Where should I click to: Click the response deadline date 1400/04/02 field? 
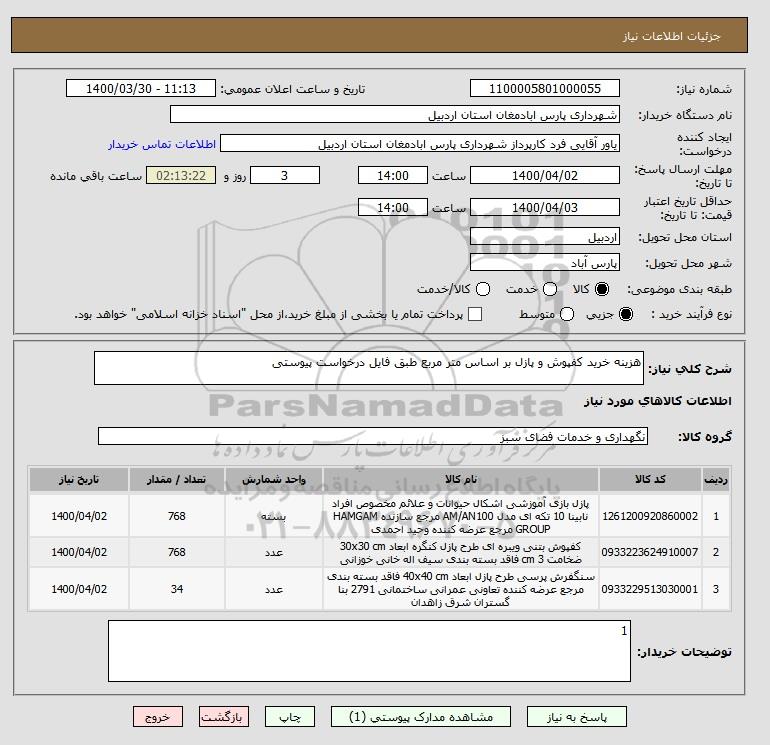pos(545,175)
